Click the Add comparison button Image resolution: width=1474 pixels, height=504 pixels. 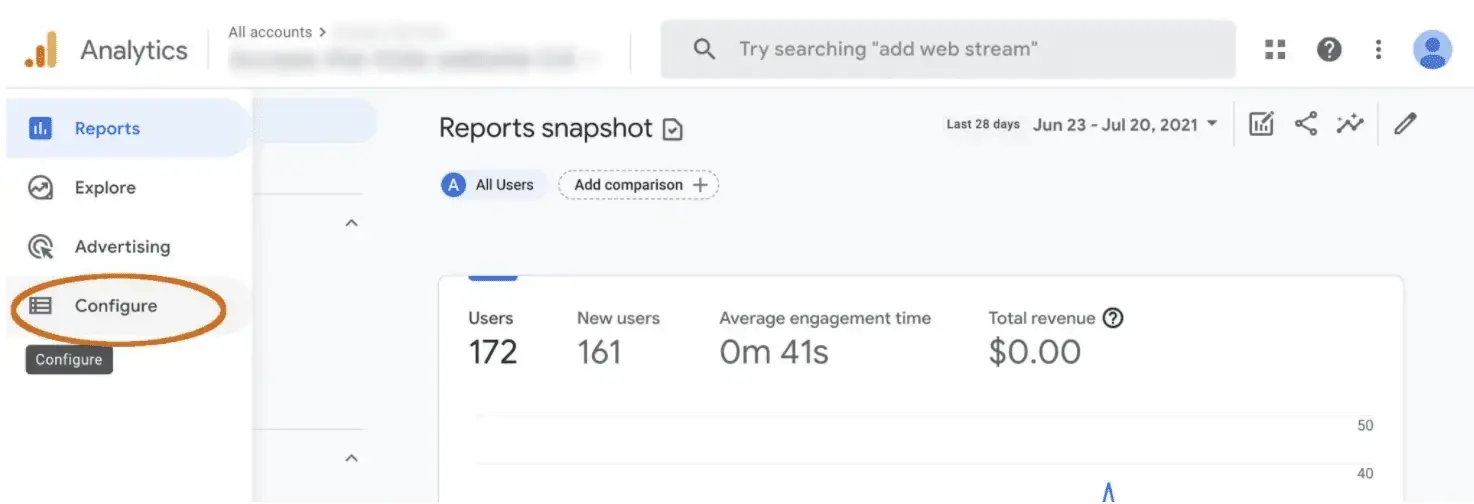click(x=639, y=185)
